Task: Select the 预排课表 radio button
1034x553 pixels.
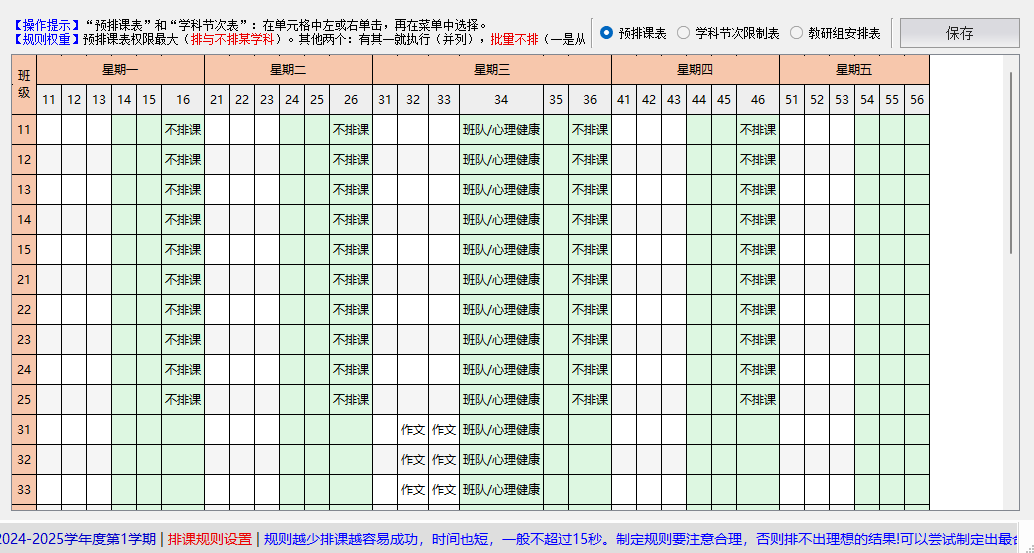Action: pos(607,33)
